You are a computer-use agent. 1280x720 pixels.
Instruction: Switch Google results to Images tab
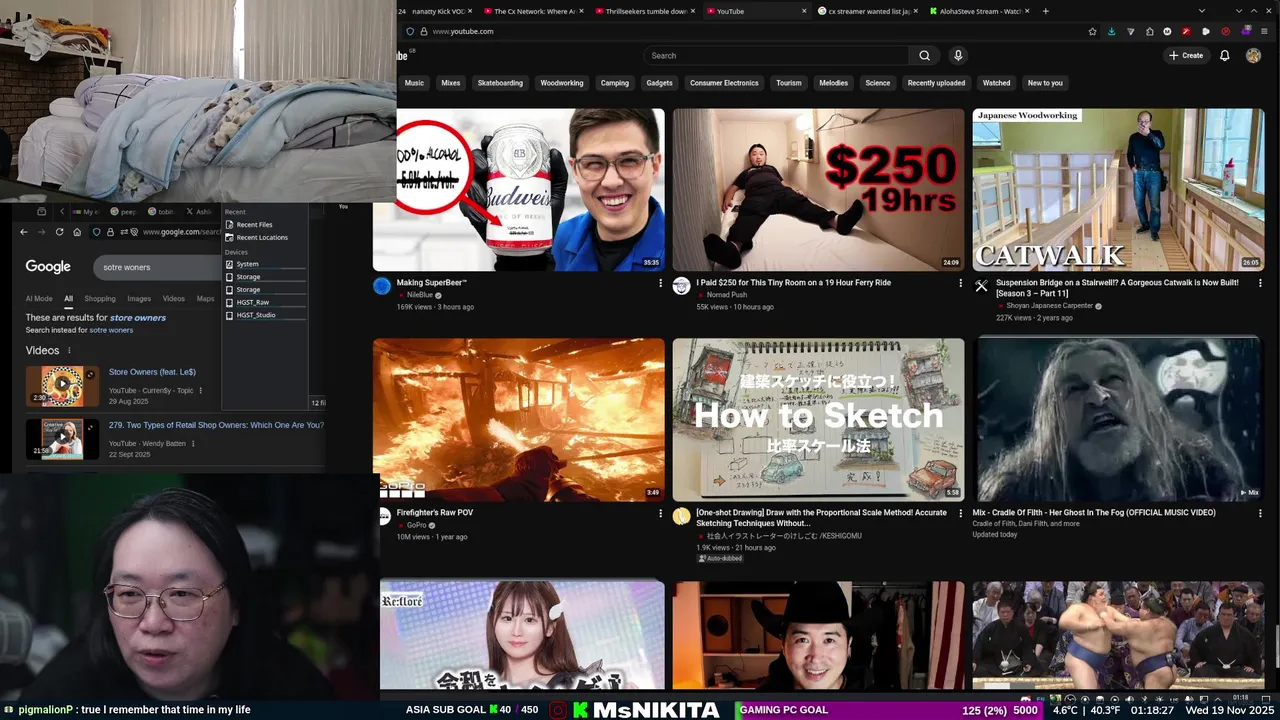coord(139,298)
